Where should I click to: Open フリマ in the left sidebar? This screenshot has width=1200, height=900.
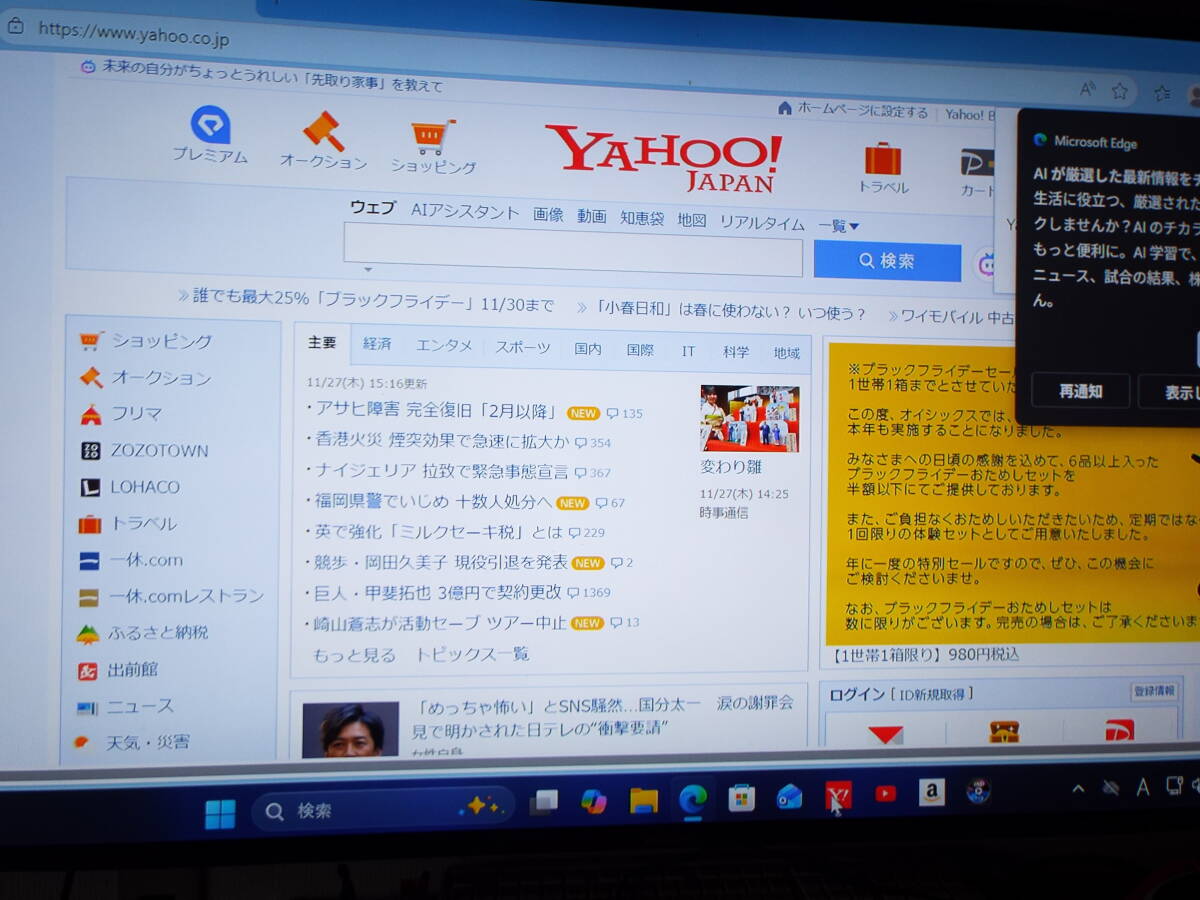pos(121,414)
